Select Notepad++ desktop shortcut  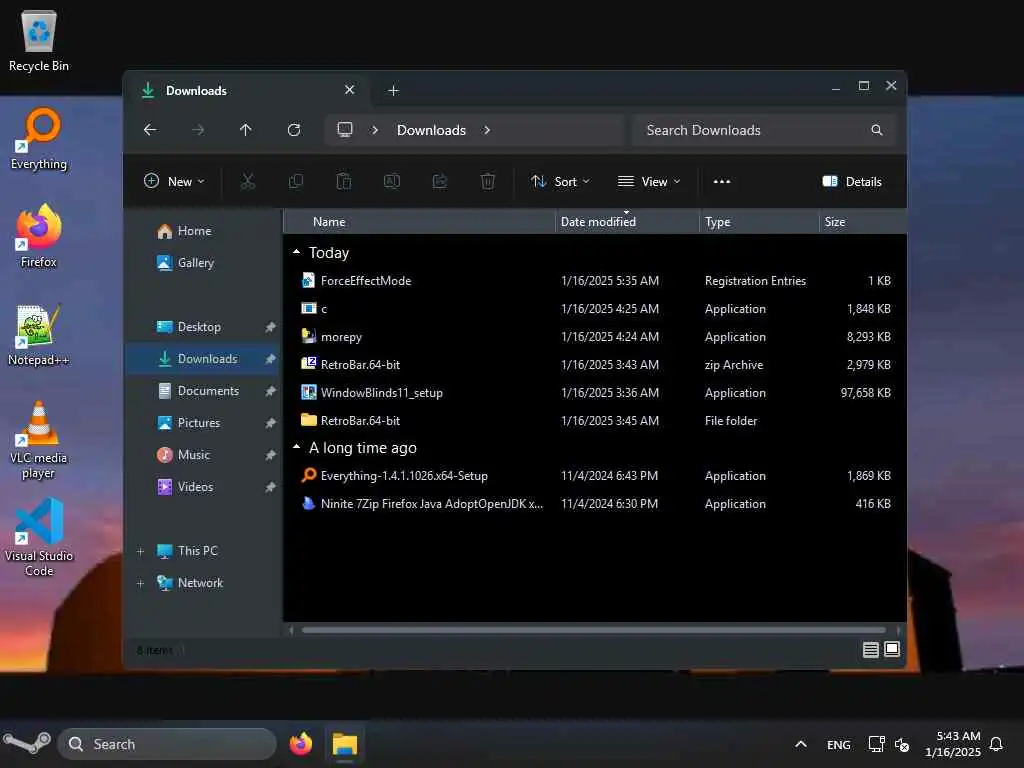coord(39,335)
